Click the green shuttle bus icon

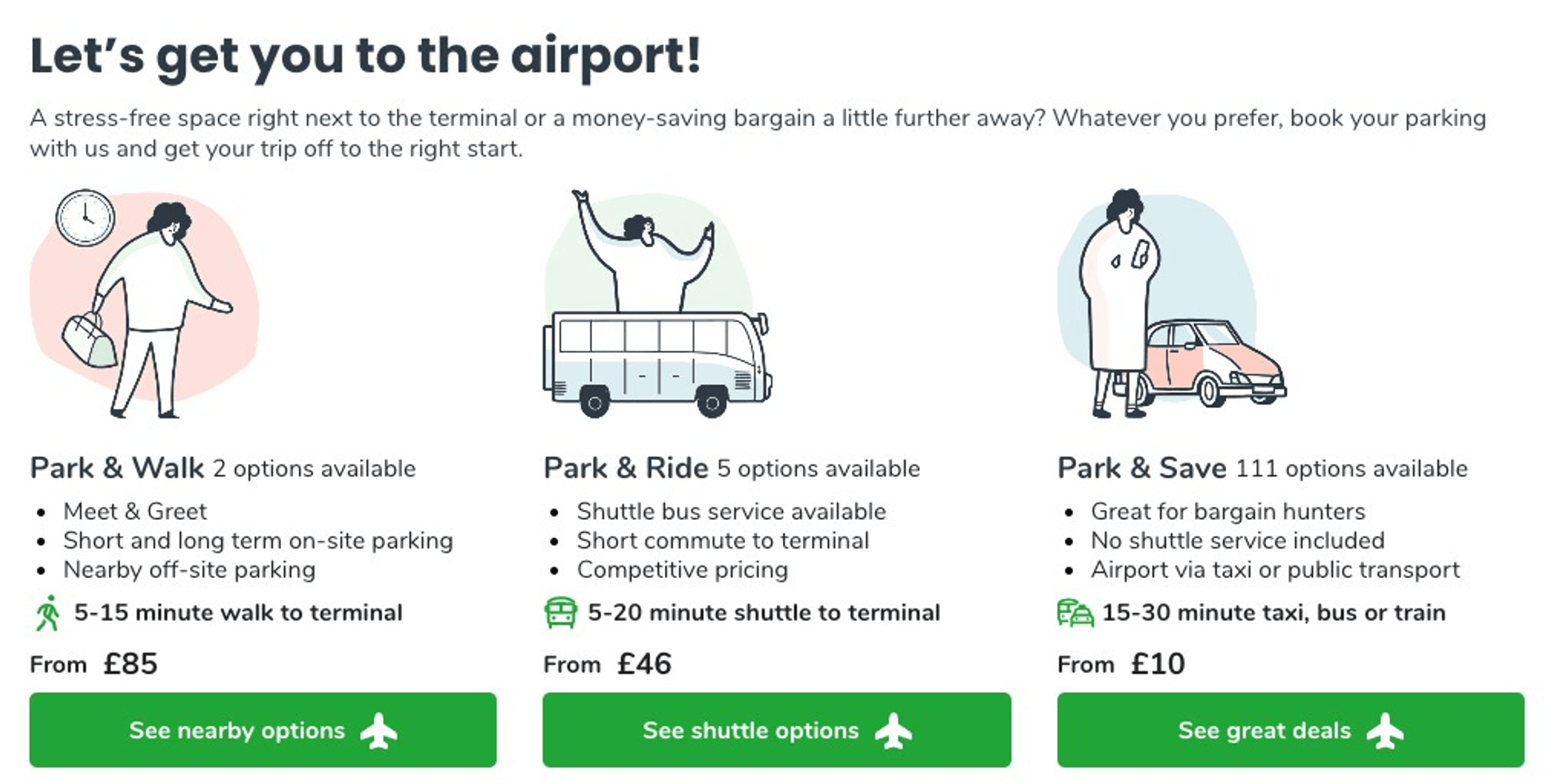pos(560,613)
